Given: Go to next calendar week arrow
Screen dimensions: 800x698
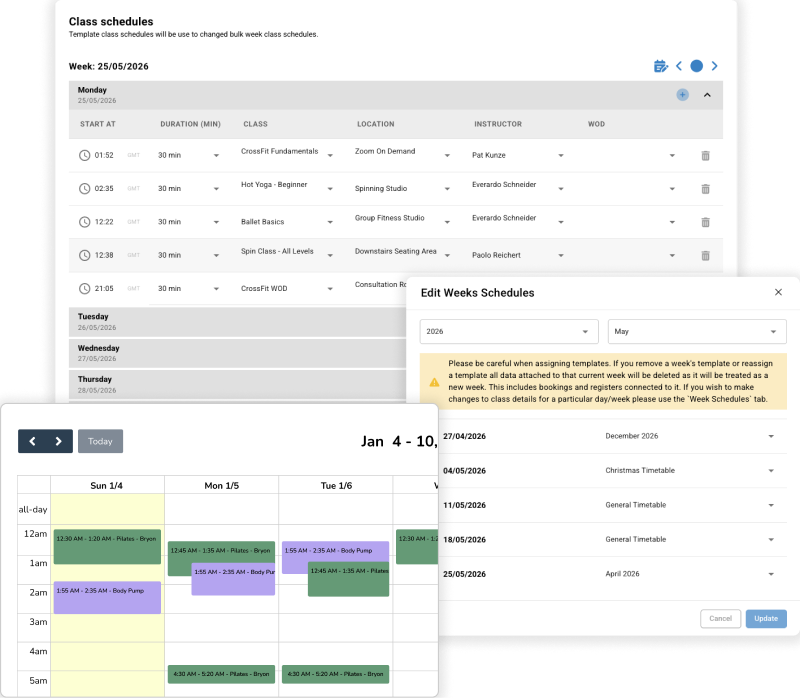Looking at the screenshot, I should 59,441.
